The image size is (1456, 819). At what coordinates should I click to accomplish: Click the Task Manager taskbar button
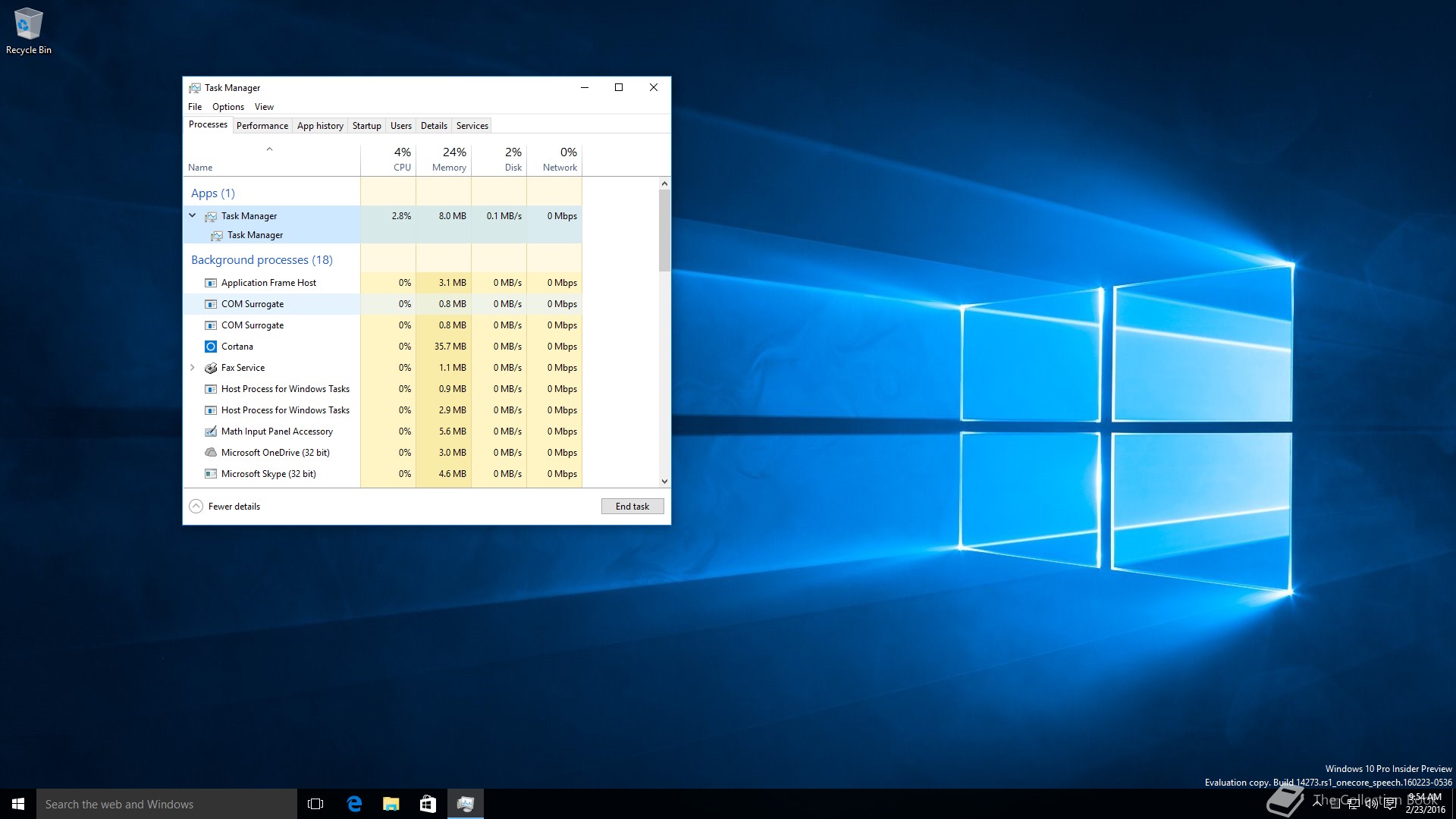(466, 804)
